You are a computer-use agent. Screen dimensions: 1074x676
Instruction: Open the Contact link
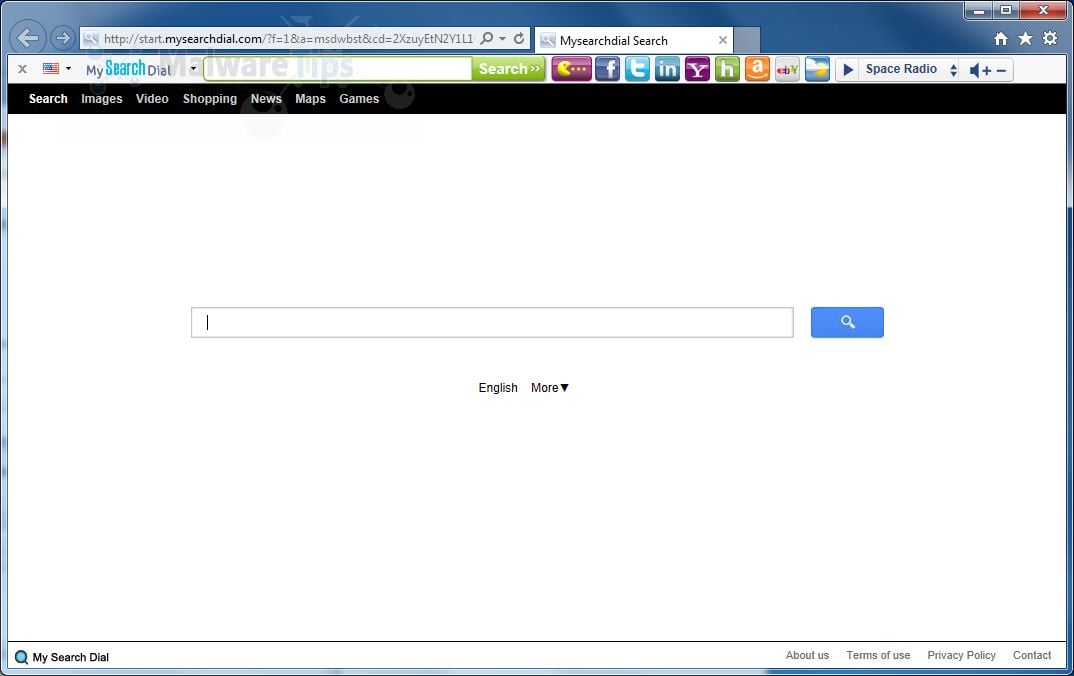pos(1032,655)
